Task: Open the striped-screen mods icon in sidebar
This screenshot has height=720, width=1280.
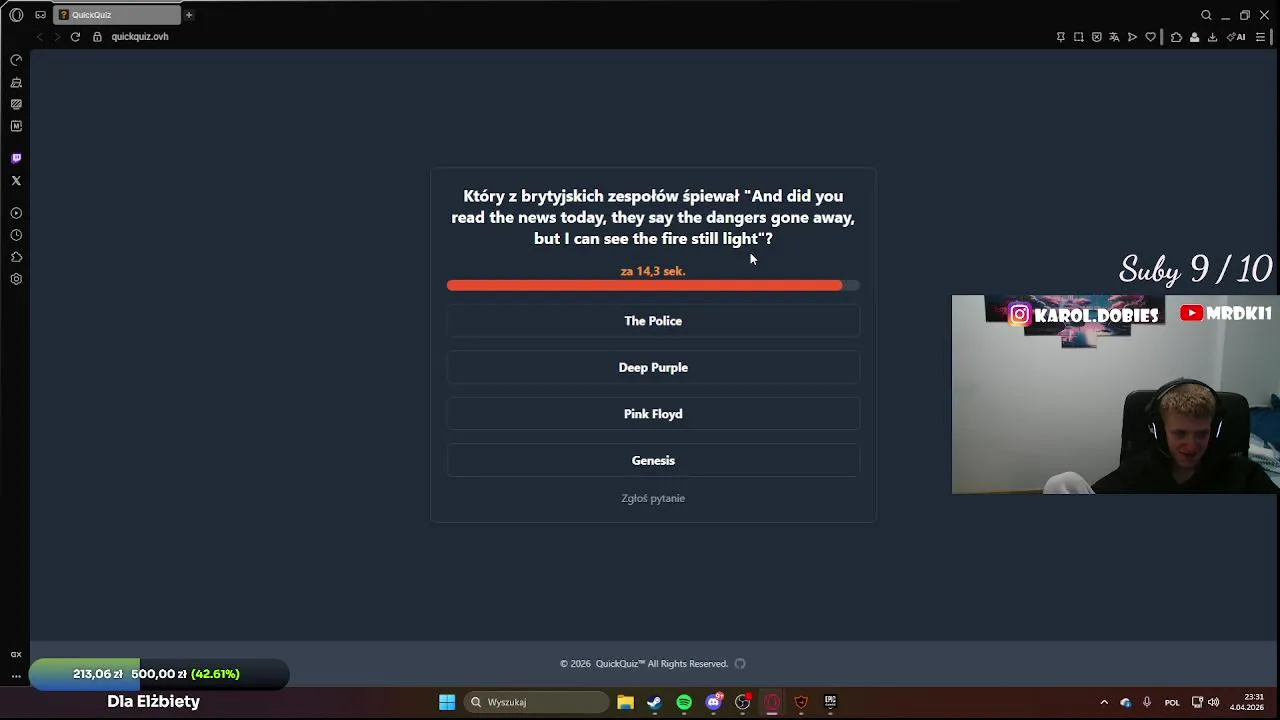Action: coord(16,104)
